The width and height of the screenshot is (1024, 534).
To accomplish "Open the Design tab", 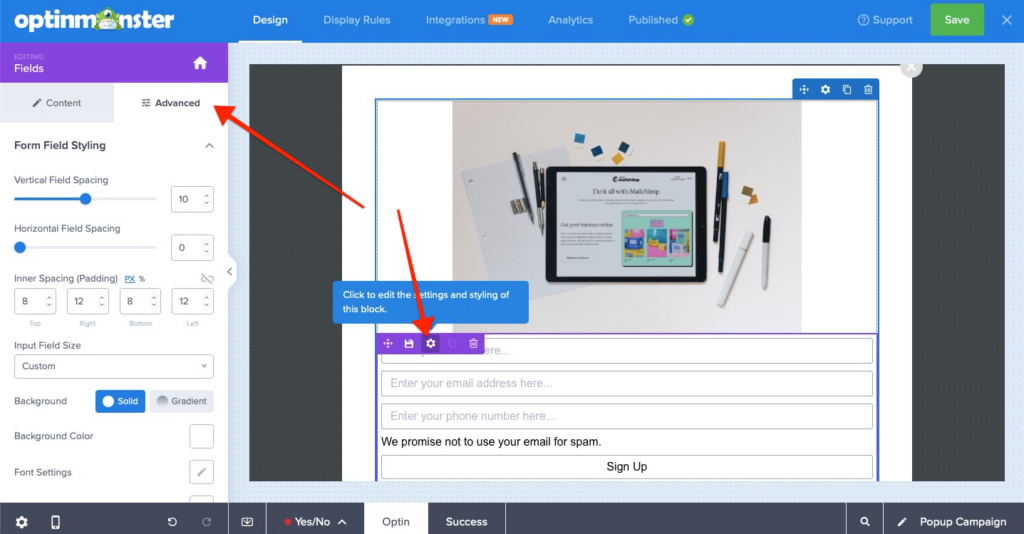I will pos(270,20).
